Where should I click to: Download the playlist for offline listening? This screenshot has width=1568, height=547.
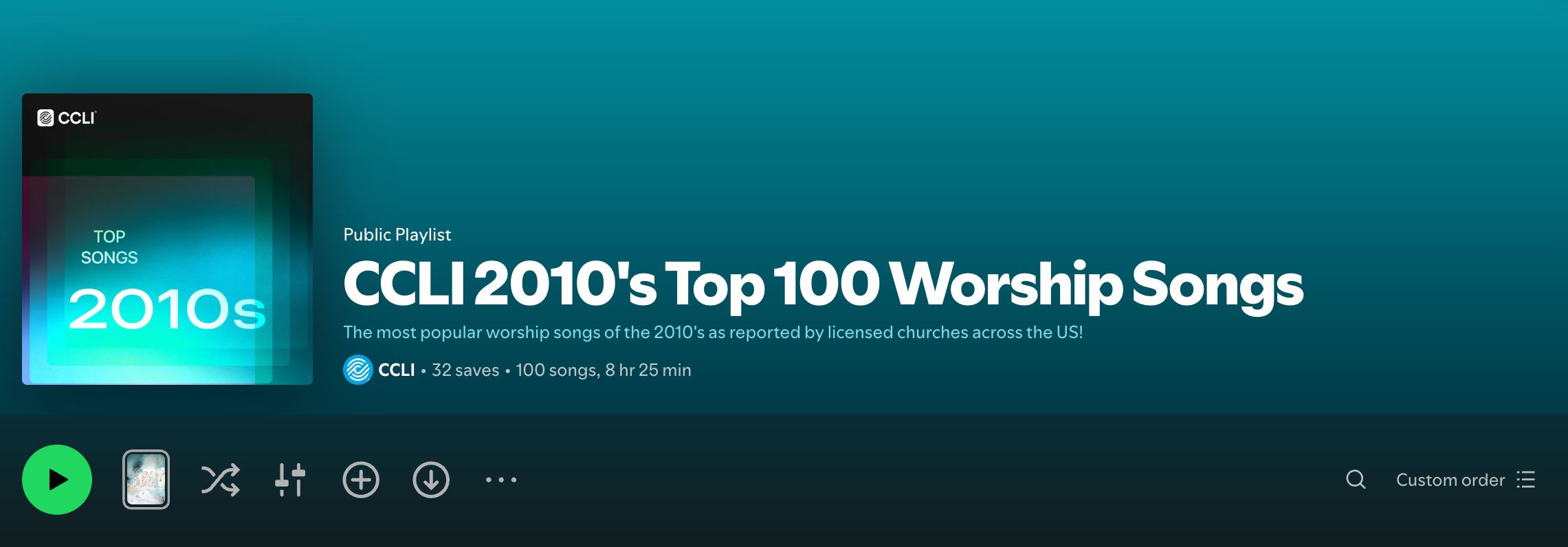pyautogui.click(x=431, y=480)
